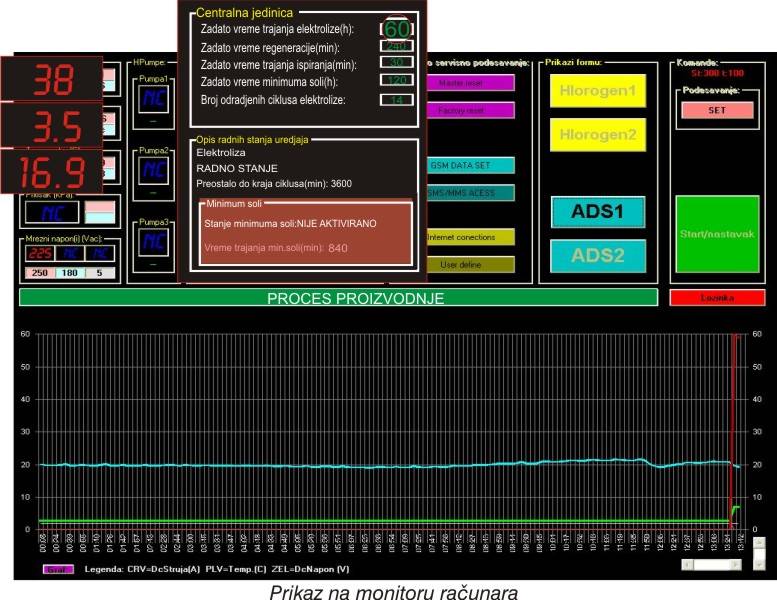Click the PROCES PROIZVODNJE green bar

[338, 298]
